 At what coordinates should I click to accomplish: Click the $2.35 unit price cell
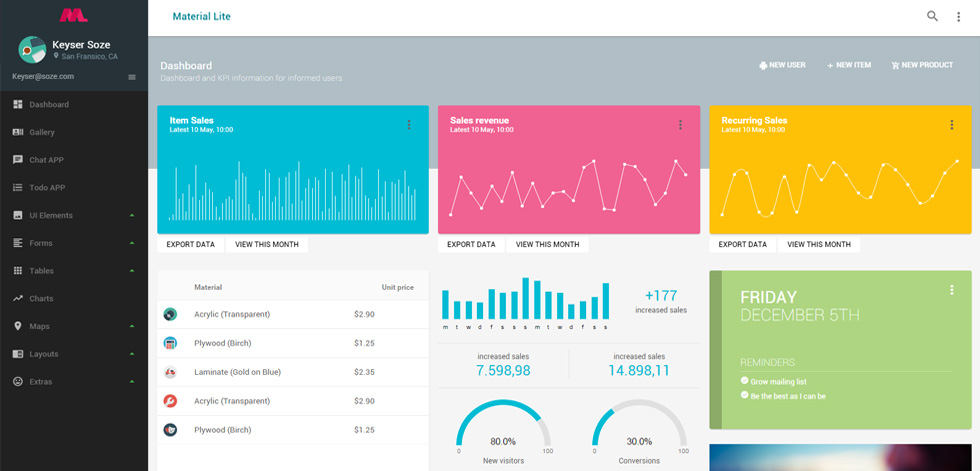tap(364, 372)
